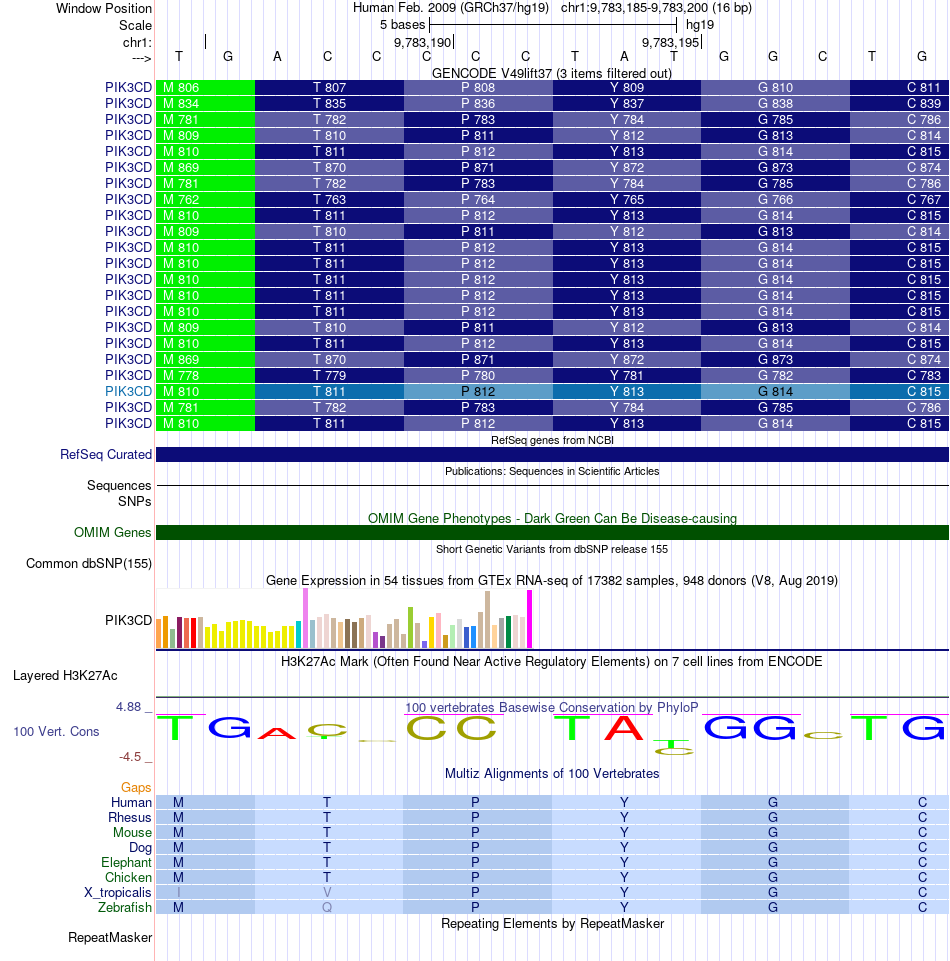Viewport: 950px width, 961px height.
Task: Click the M 762 green codon block
Action: (x=205, y=199)
